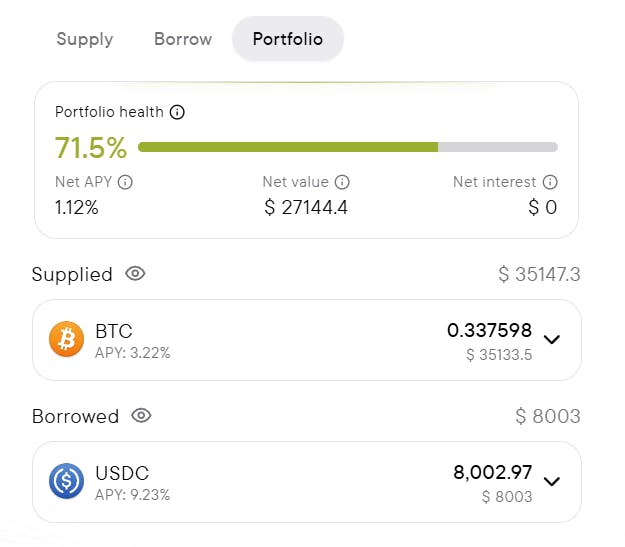Click the Net value info icon
The height and width of the screenshot is (547, 625).
(x=342, y=182)
